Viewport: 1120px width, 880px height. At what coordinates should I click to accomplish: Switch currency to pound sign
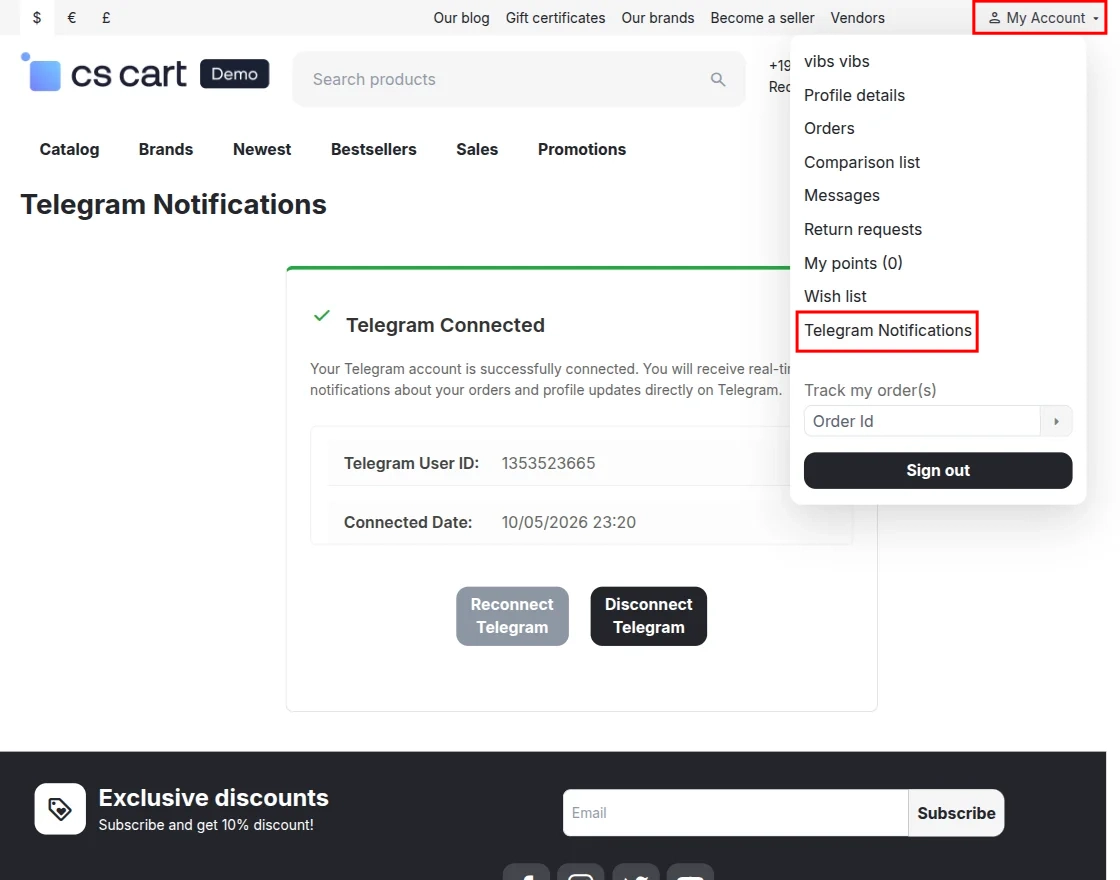(106, 18)
